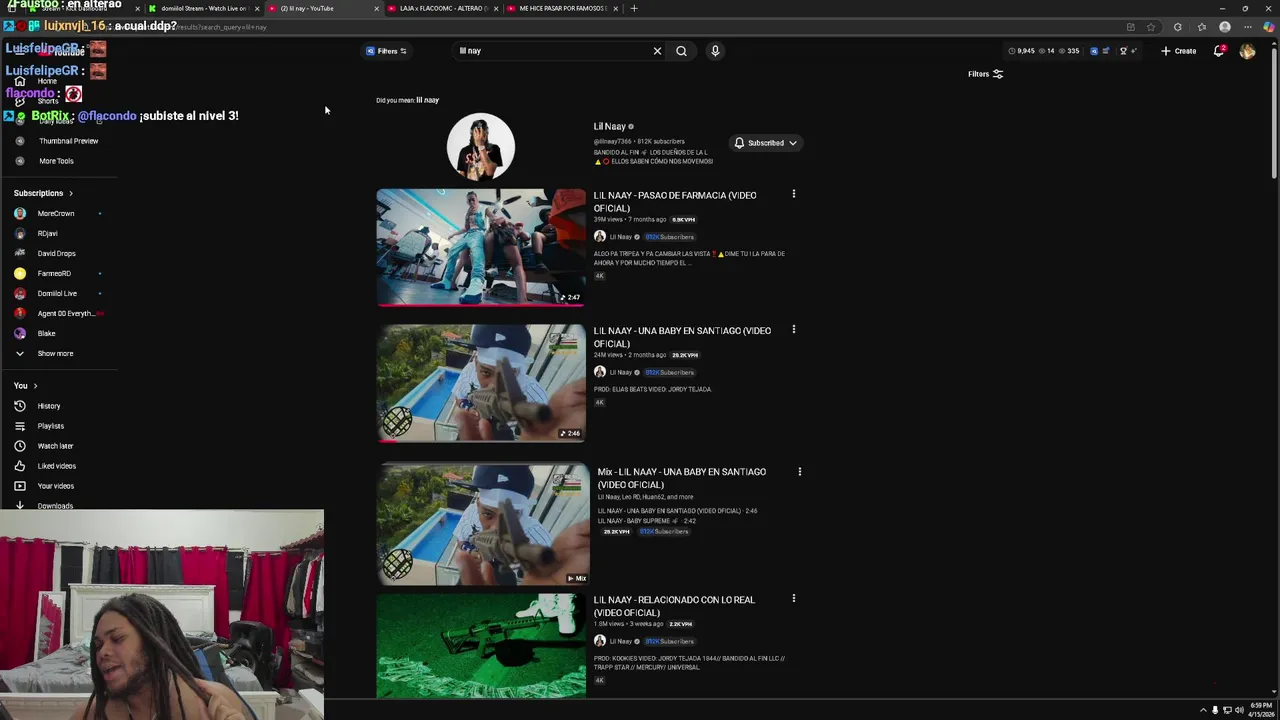Open the History page icon
The height and width of the screenshot is (720, 1280).
click(20, 406)
